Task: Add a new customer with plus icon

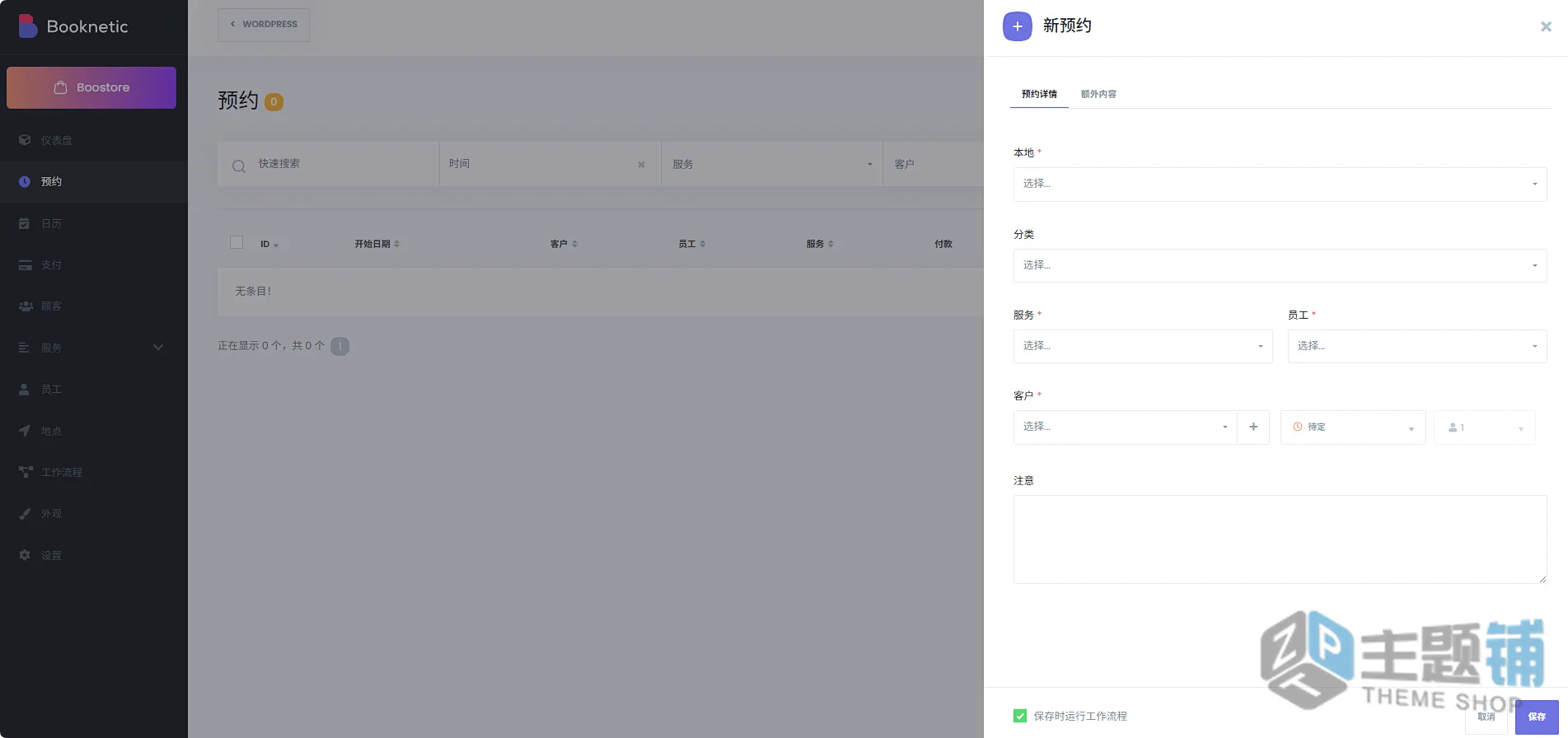Action: [x=1253, y=427]
